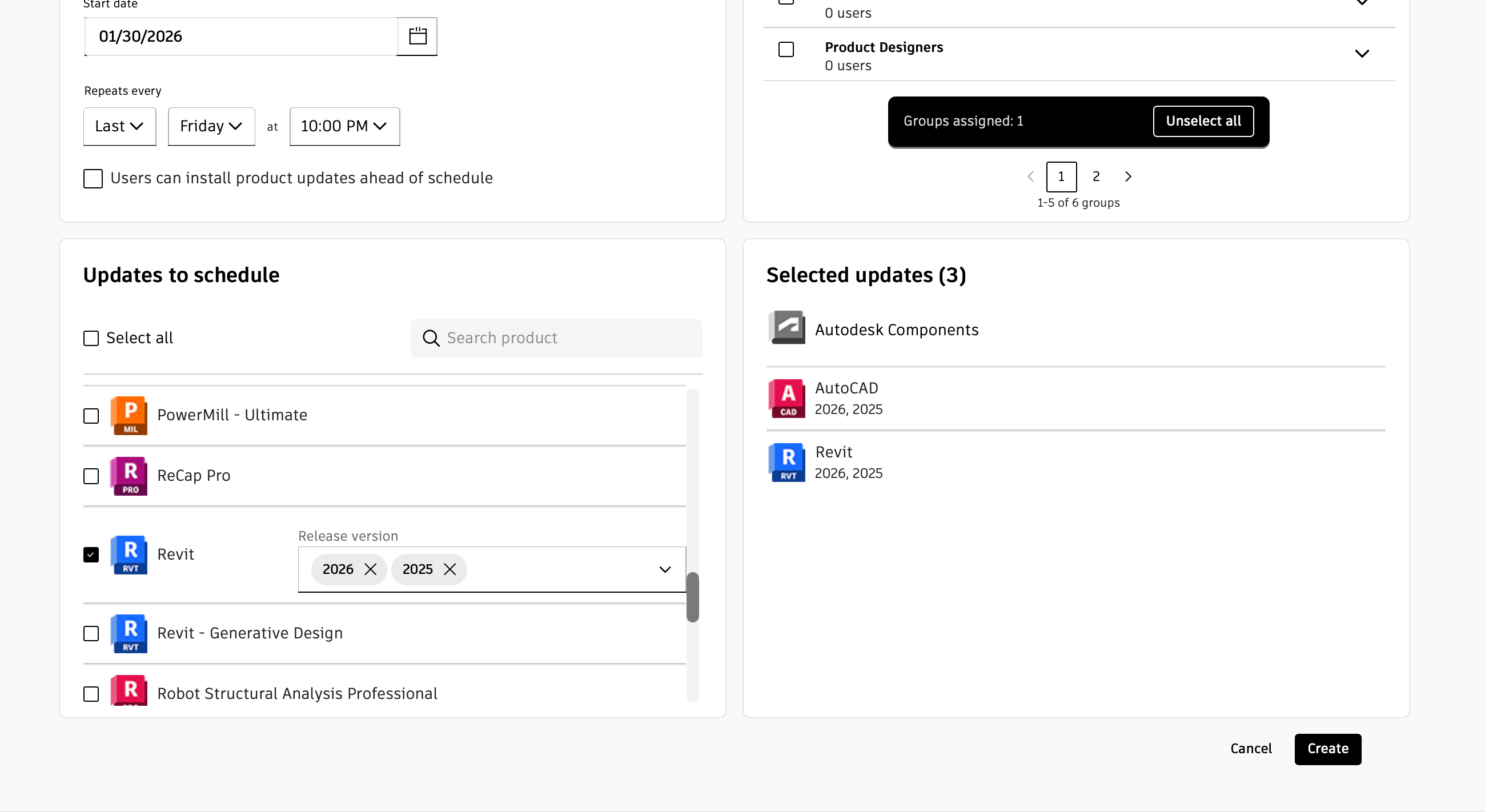Select groups page 1
Viewport: 1485px width, 812px height.
(1061, 177)
